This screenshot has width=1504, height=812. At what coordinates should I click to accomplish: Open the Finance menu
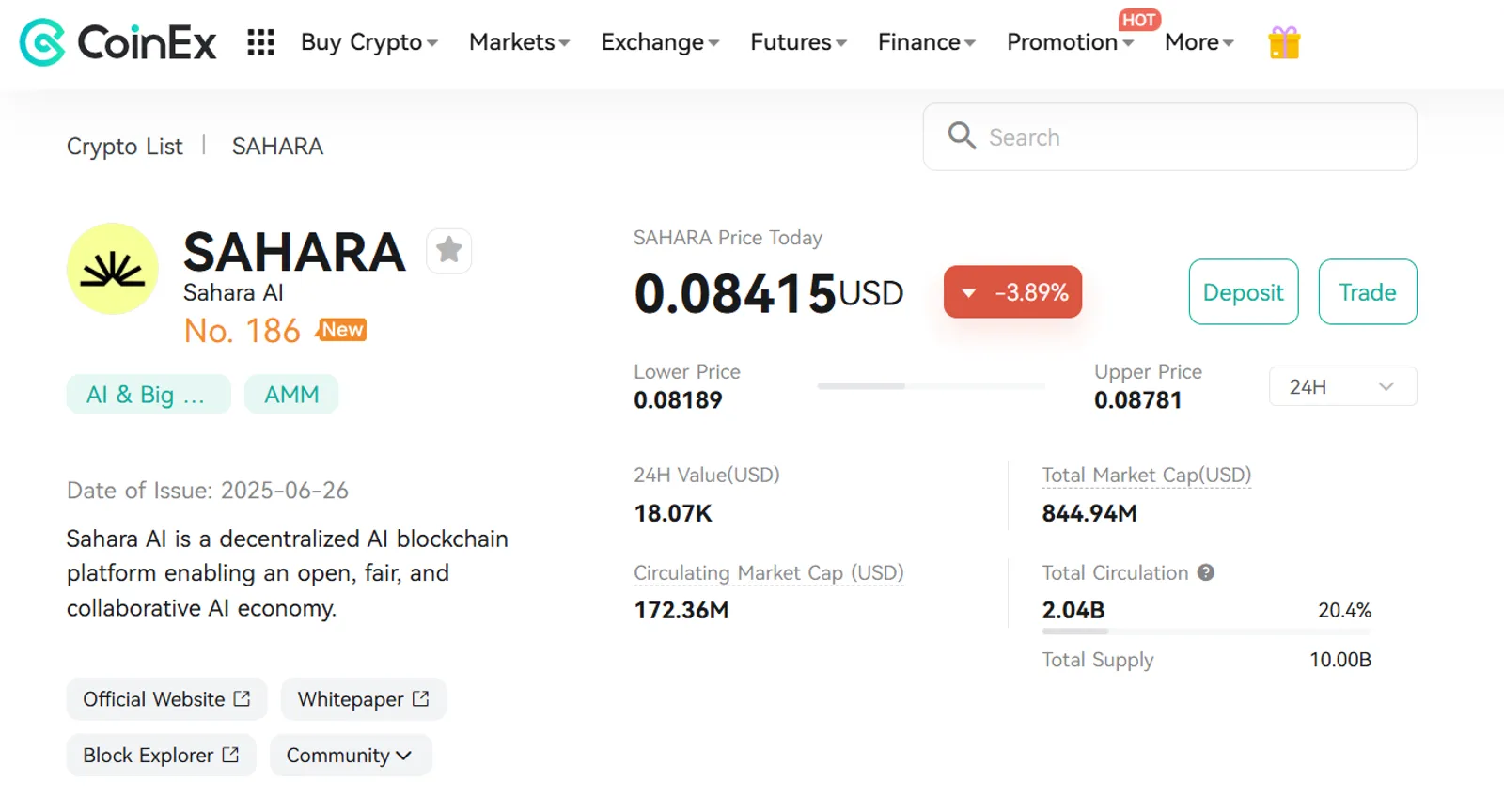click(x=927, y=42)
